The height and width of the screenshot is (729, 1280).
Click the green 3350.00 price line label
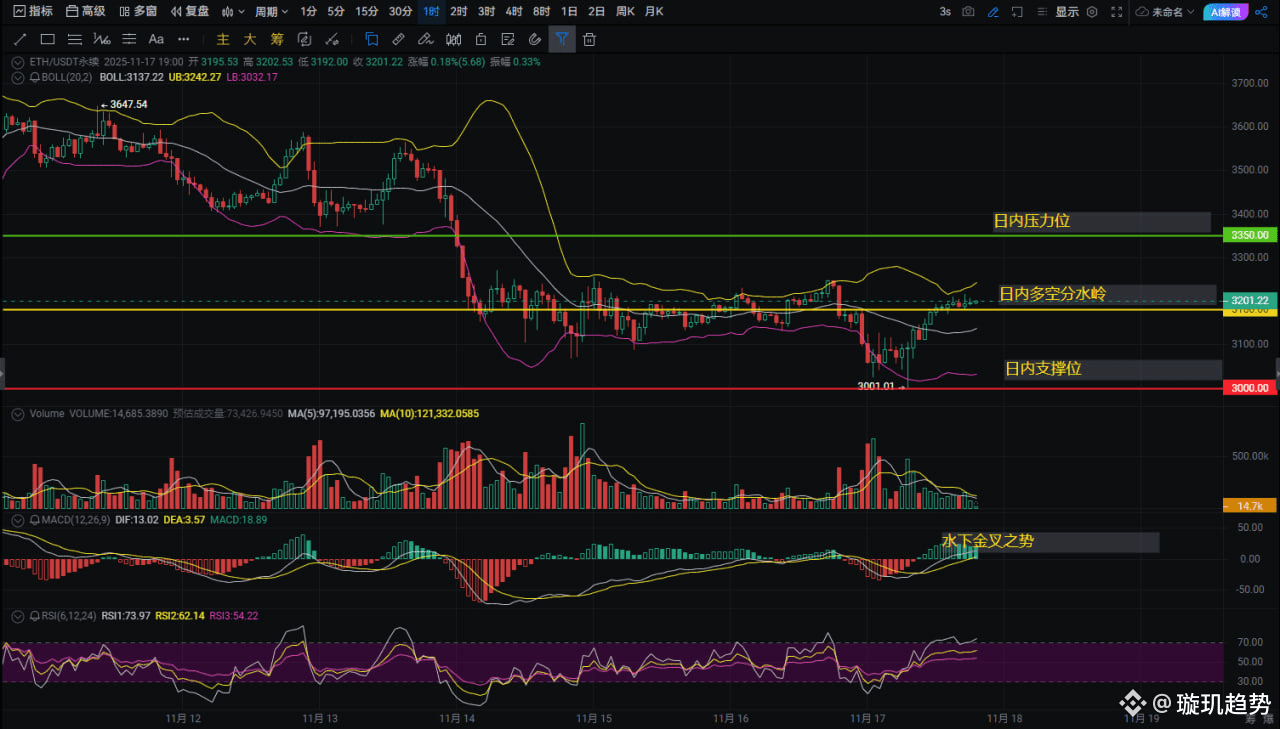click(1249, 235)
